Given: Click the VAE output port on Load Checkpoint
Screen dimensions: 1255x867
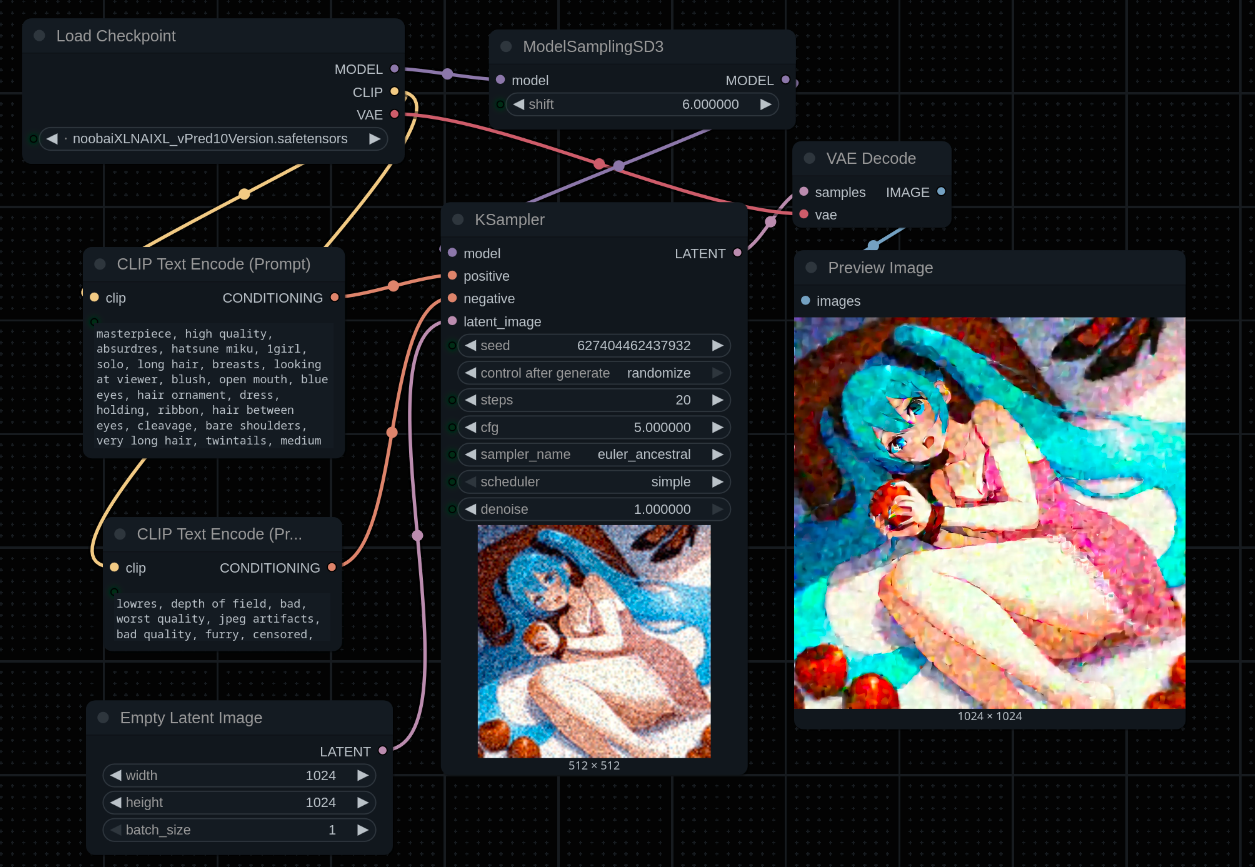Looking at the screenshot, I should coord(394,115).
